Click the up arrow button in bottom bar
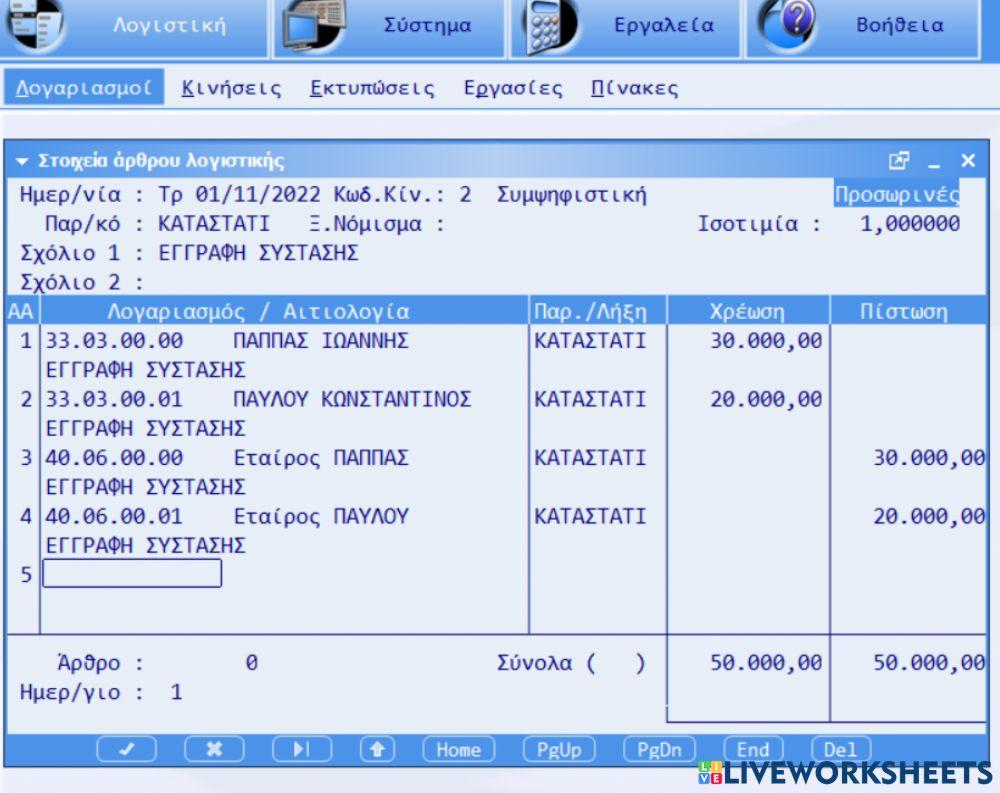 (x=376, y=750)
